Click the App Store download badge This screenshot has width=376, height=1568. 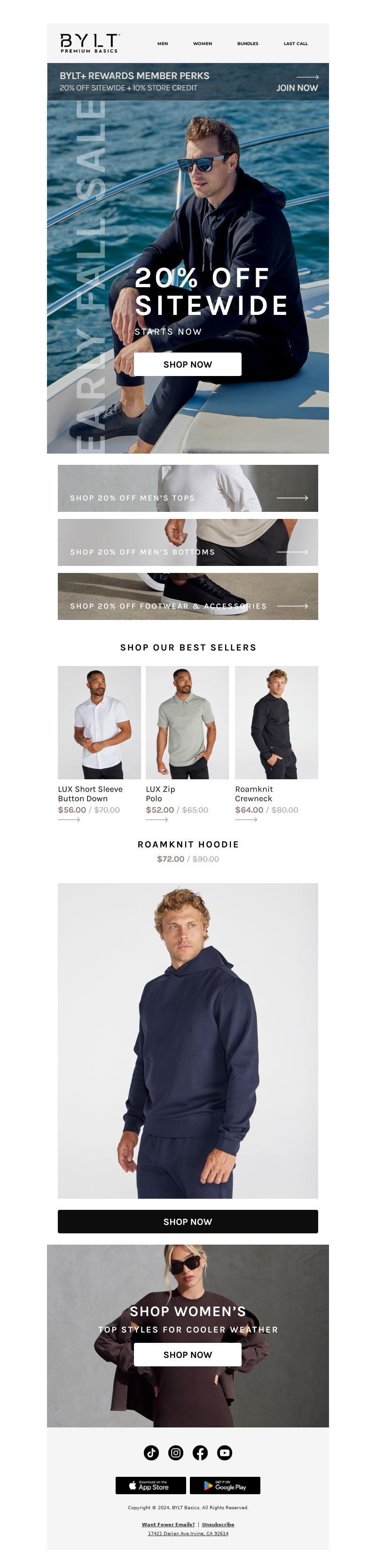151,1485
